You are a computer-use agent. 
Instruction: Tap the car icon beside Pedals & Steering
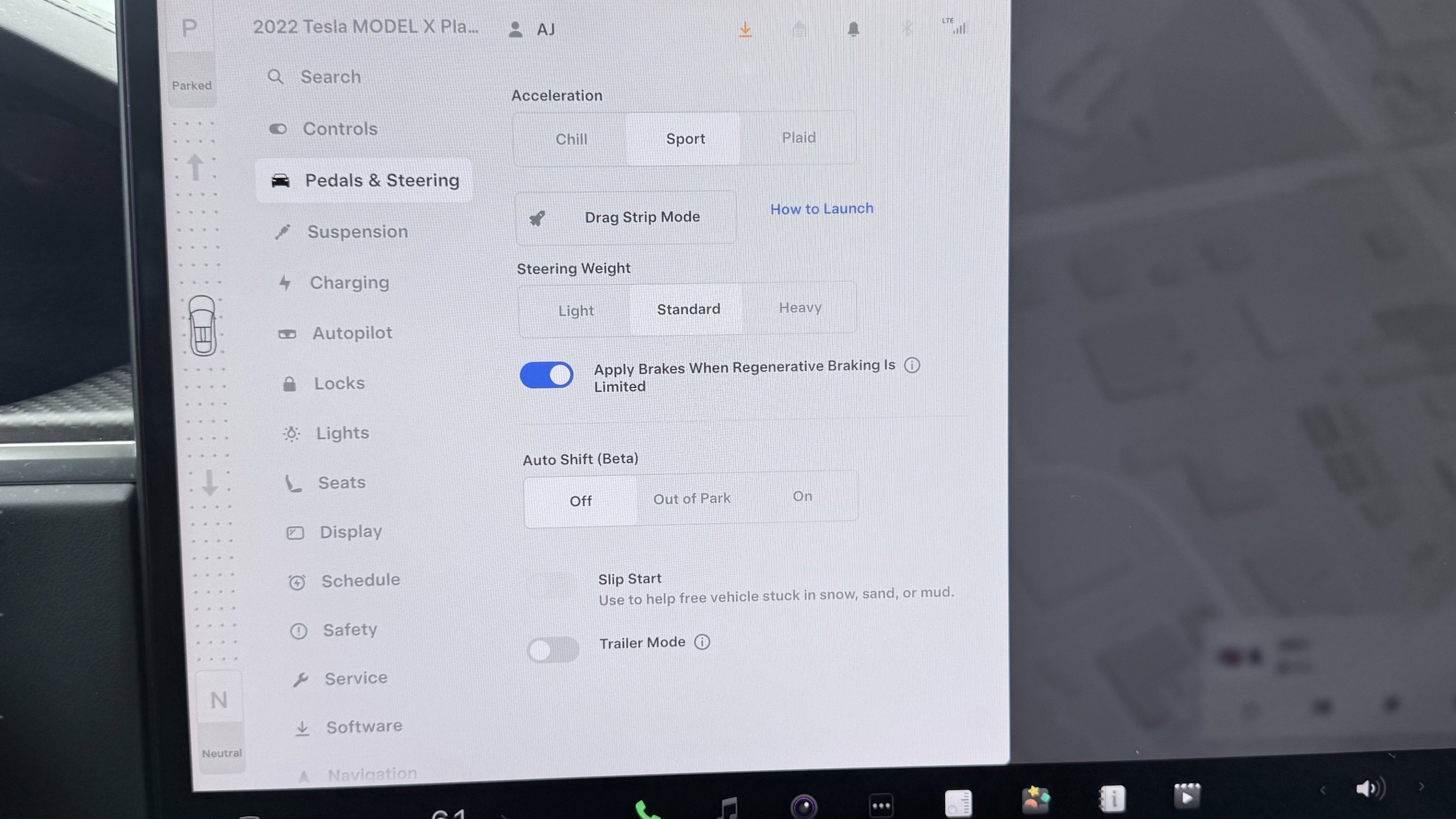click(281, 181)
